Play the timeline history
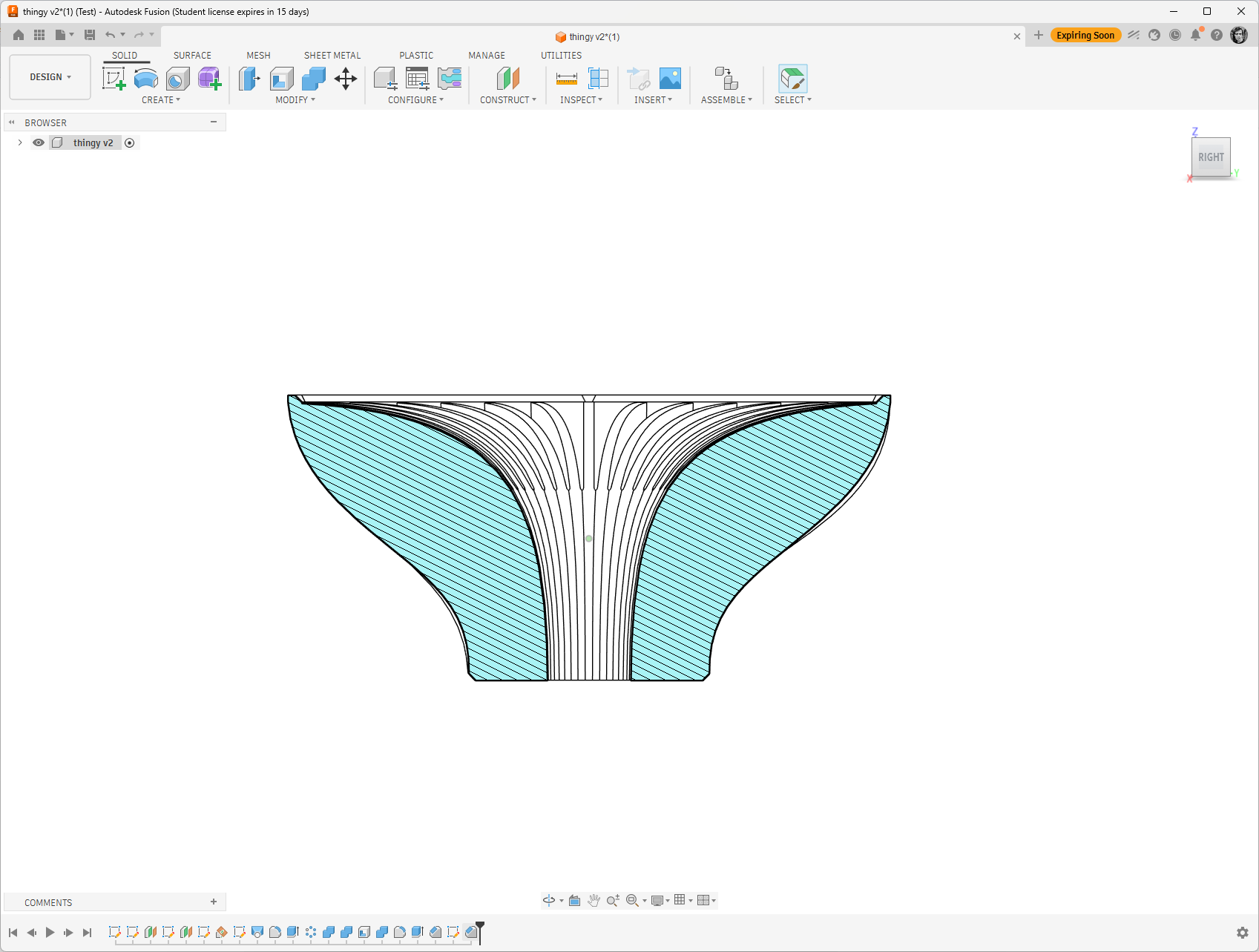This screenshot has height=952, width=1259. pyautogui.click(x=50, y=933)
